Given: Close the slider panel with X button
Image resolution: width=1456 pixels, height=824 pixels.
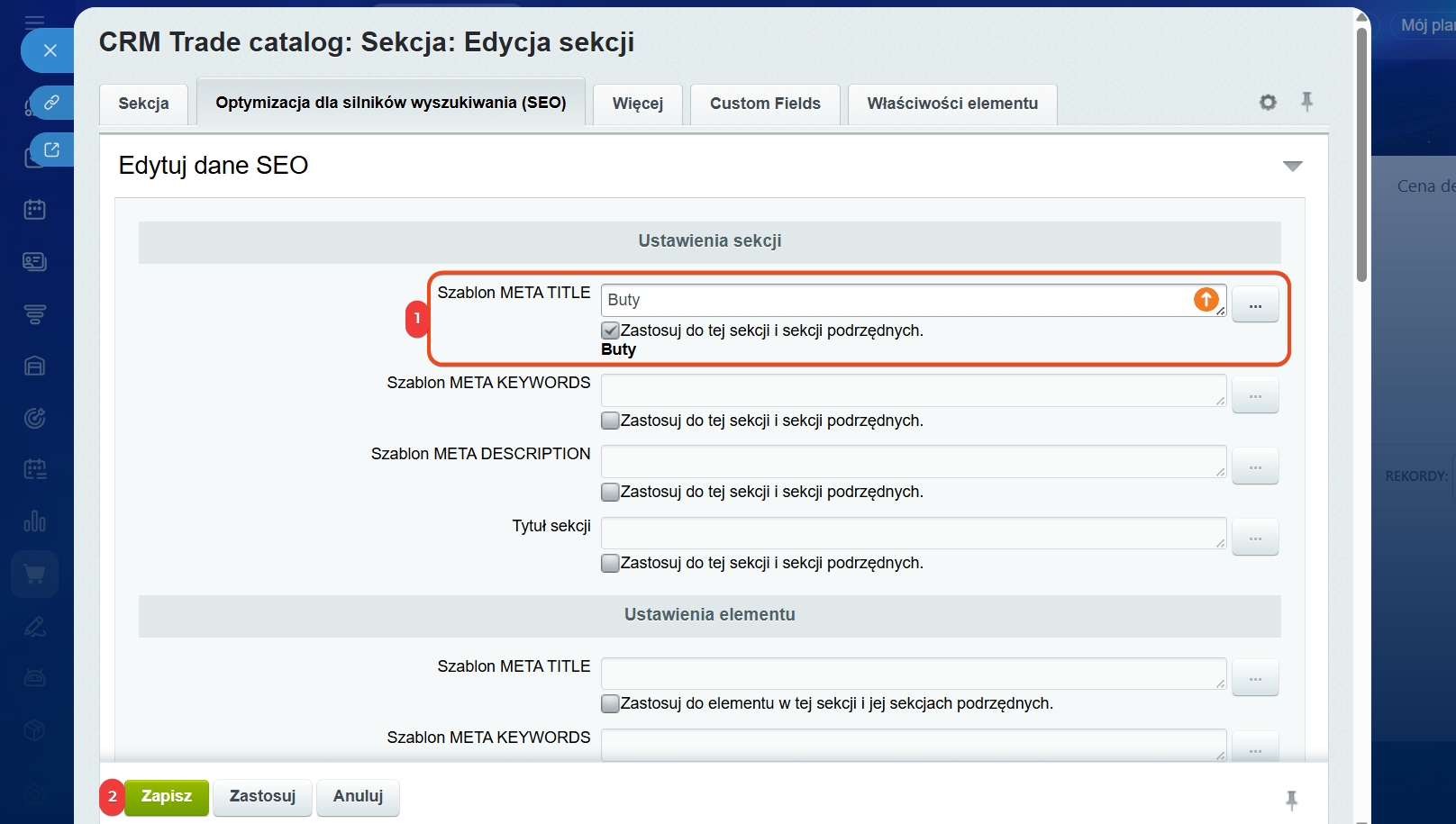Looking at the screenshot, I should tap(50, 50).
